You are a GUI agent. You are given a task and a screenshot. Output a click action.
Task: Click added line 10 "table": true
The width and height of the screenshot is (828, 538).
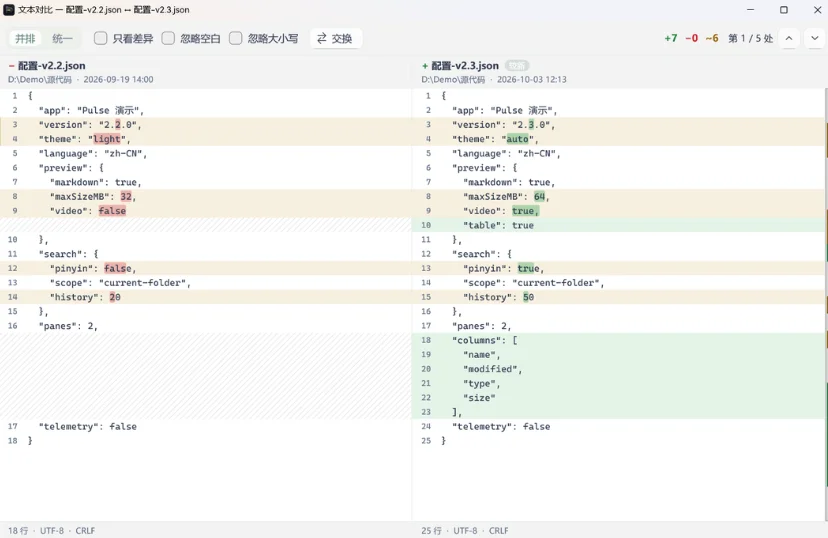618,225
